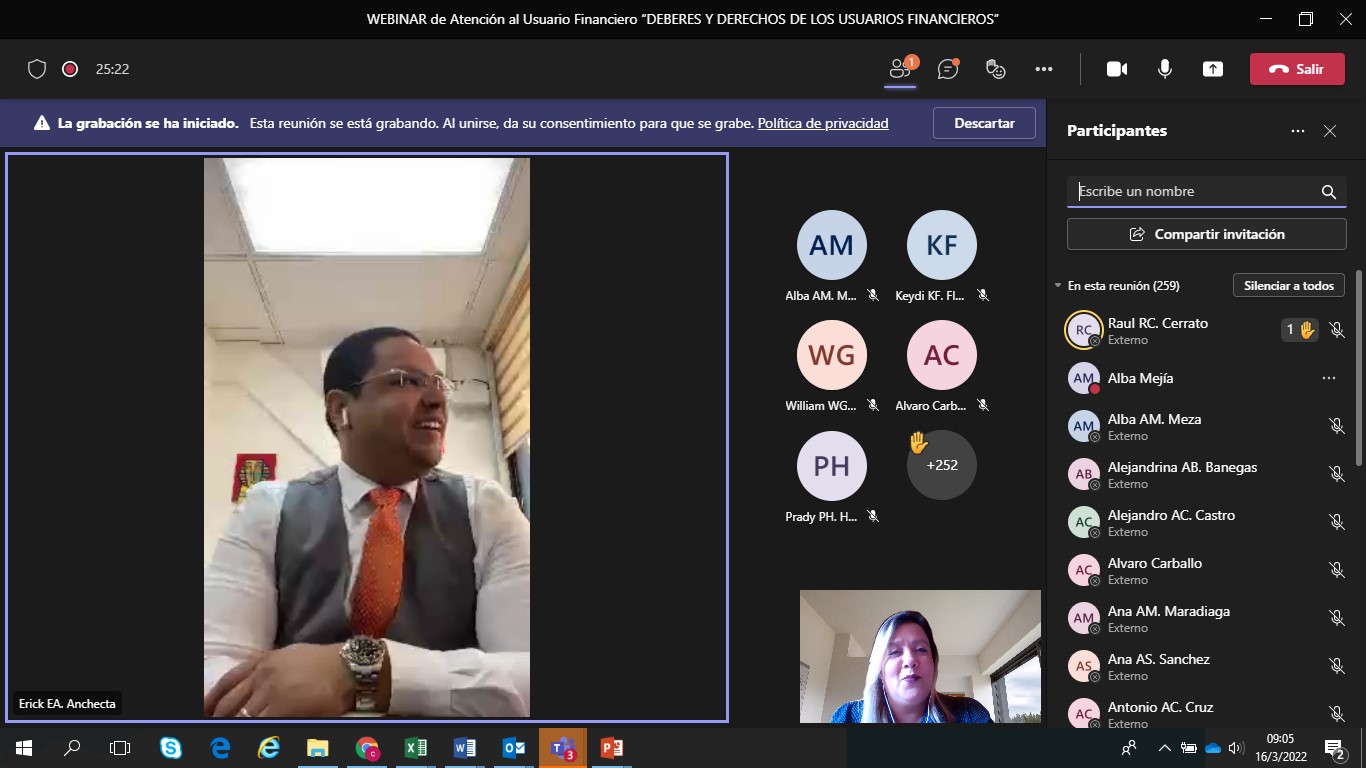Screen dimensions: 1366x768
Task: Open Participantes panel more options menu
Action: 1298,131
